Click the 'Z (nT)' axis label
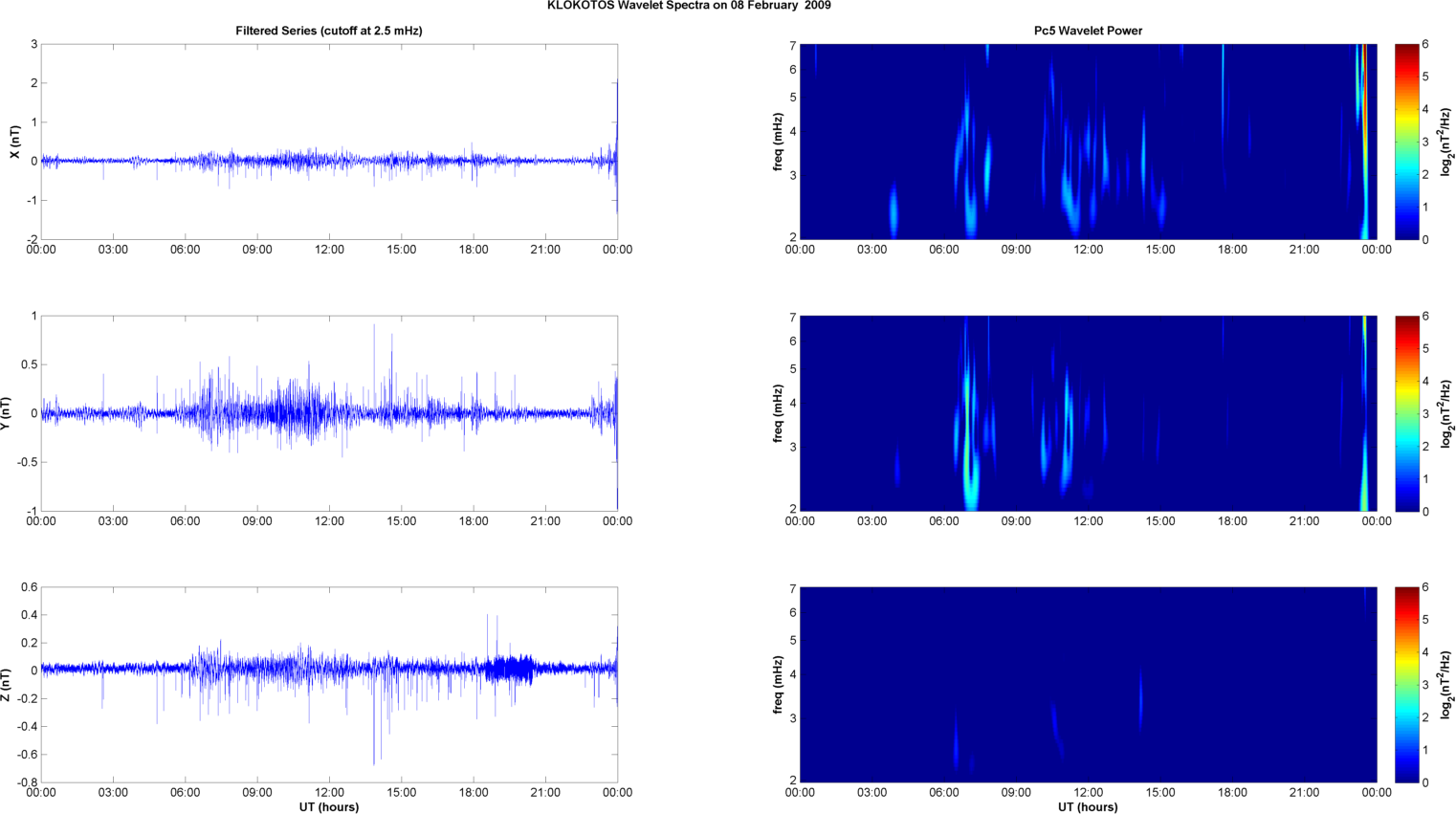The height and width of the screenshot is (814, 1456). tap(6, 685)
